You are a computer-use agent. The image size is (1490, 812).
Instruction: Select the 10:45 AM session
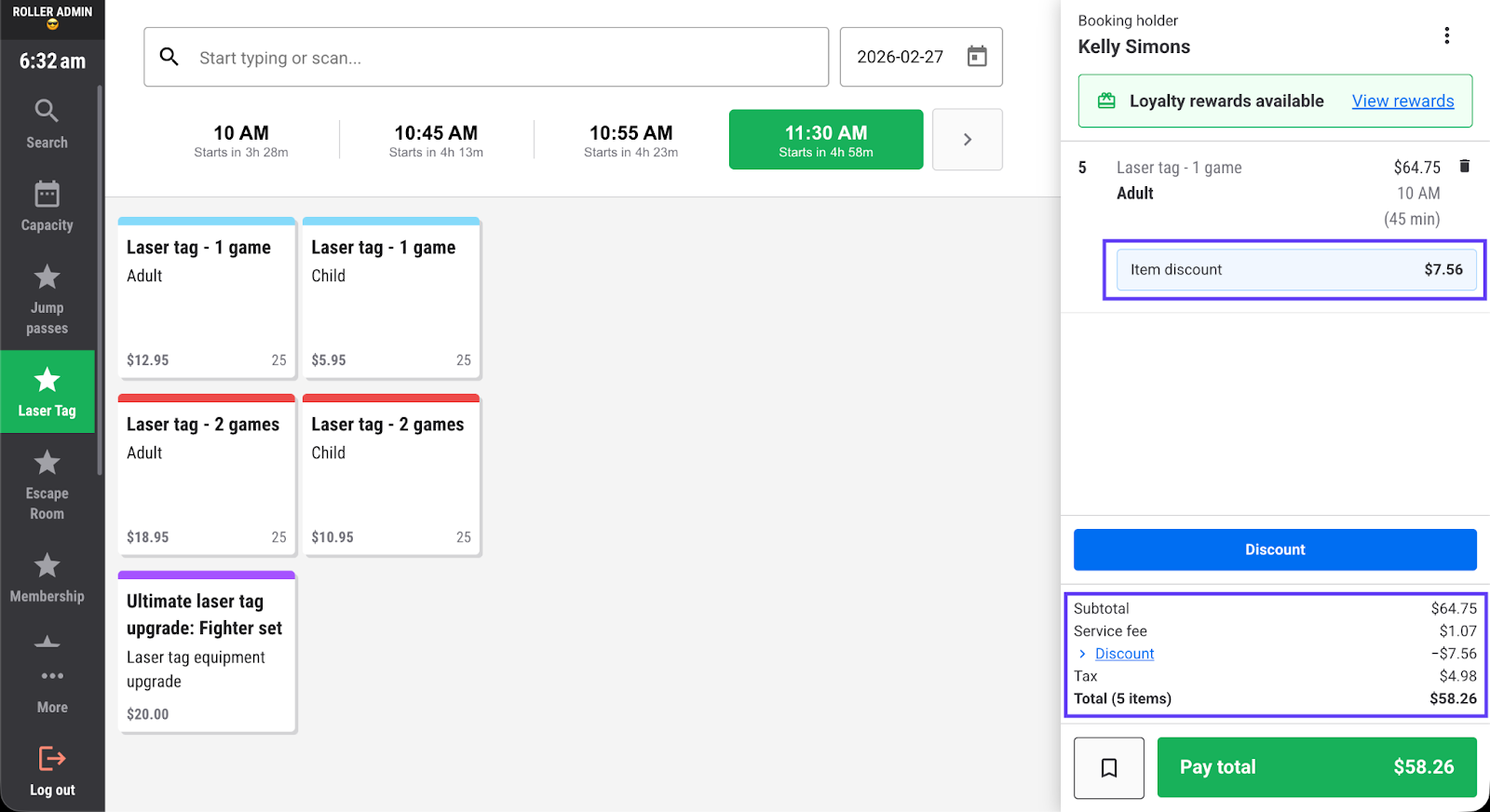(436, 140)
